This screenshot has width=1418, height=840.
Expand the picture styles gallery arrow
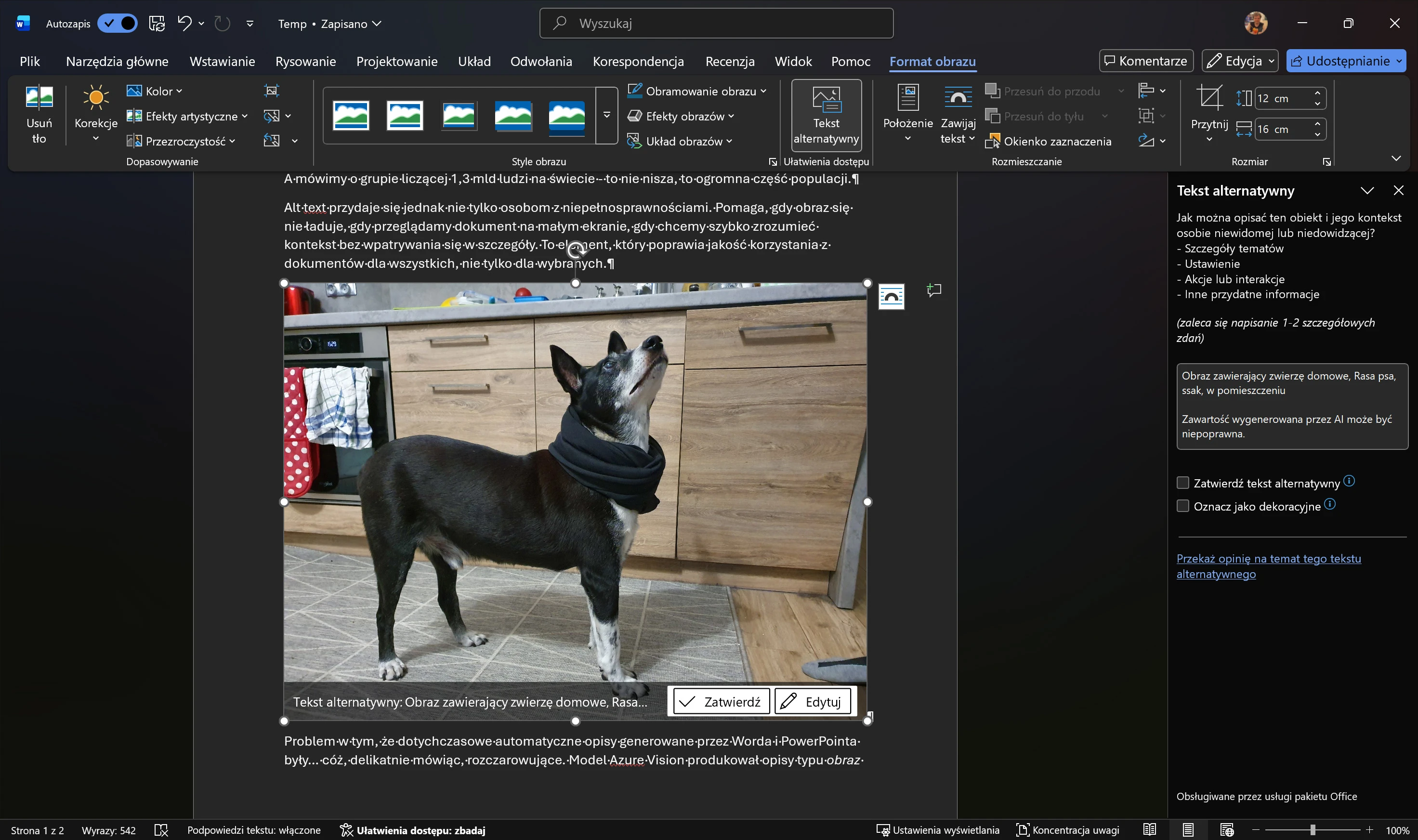click(x=606, y=116)
